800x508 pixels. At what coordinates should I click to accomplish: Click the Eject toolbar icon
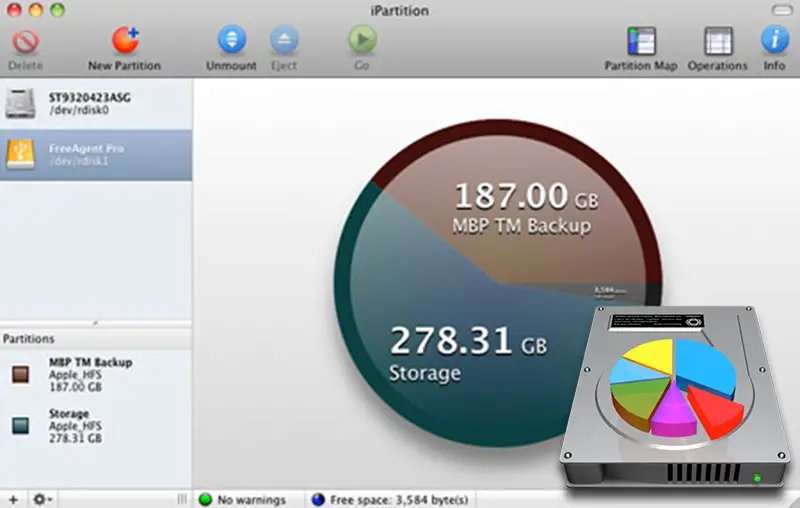(284, 40)
